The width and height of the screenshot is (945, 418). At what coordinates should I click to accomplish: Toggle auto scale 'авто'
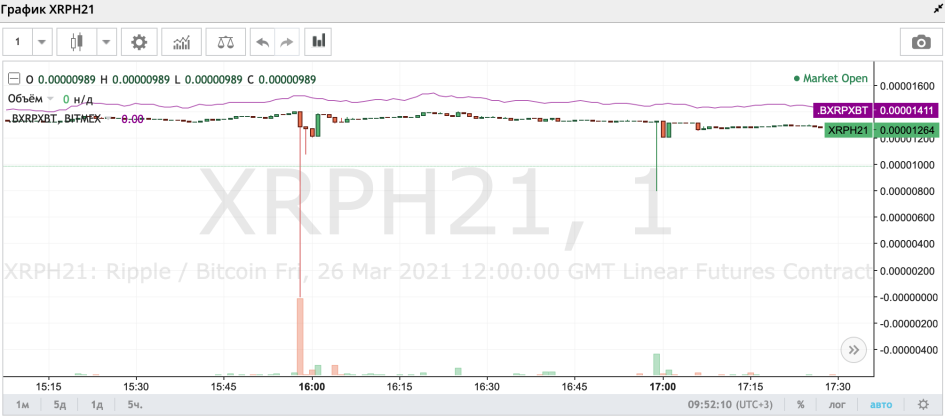point(880,404)
